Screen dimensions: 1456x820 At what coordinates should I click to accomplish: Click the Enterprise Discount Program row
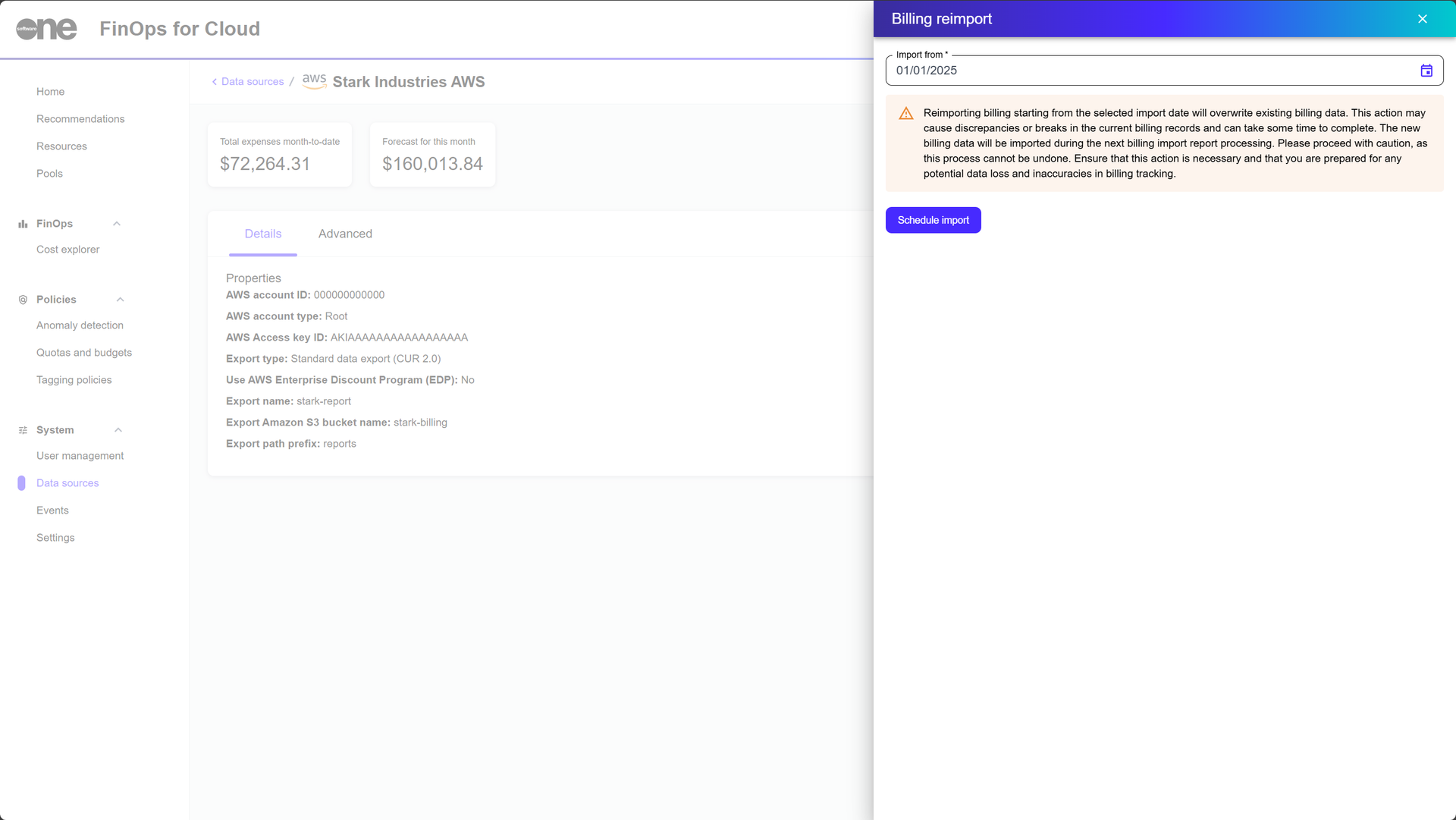(x=350, y=380)
